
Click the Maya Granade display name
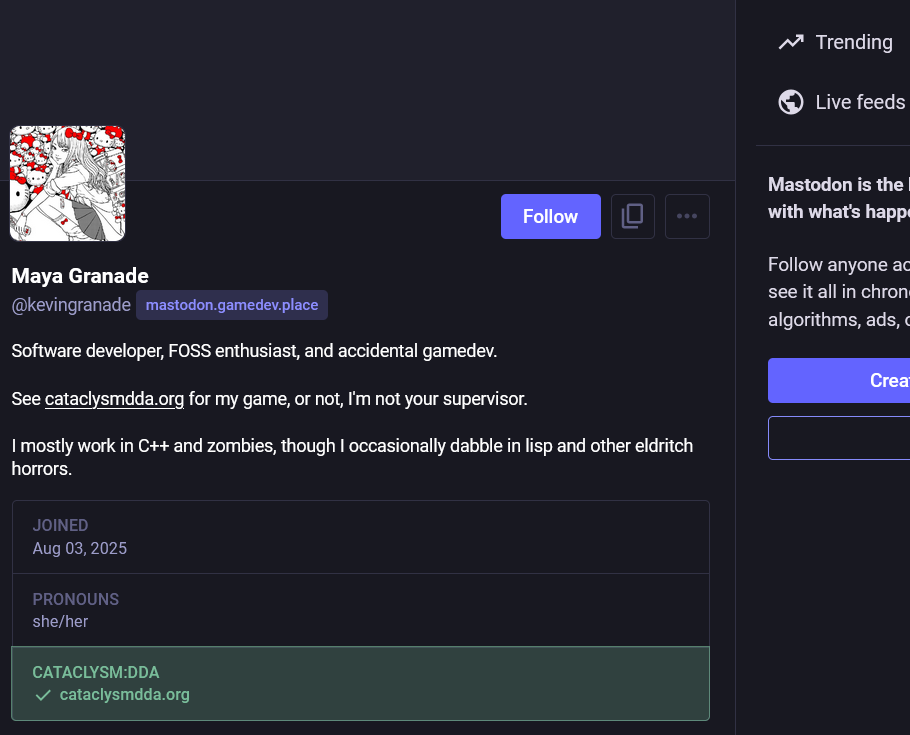tap(80, 276)
